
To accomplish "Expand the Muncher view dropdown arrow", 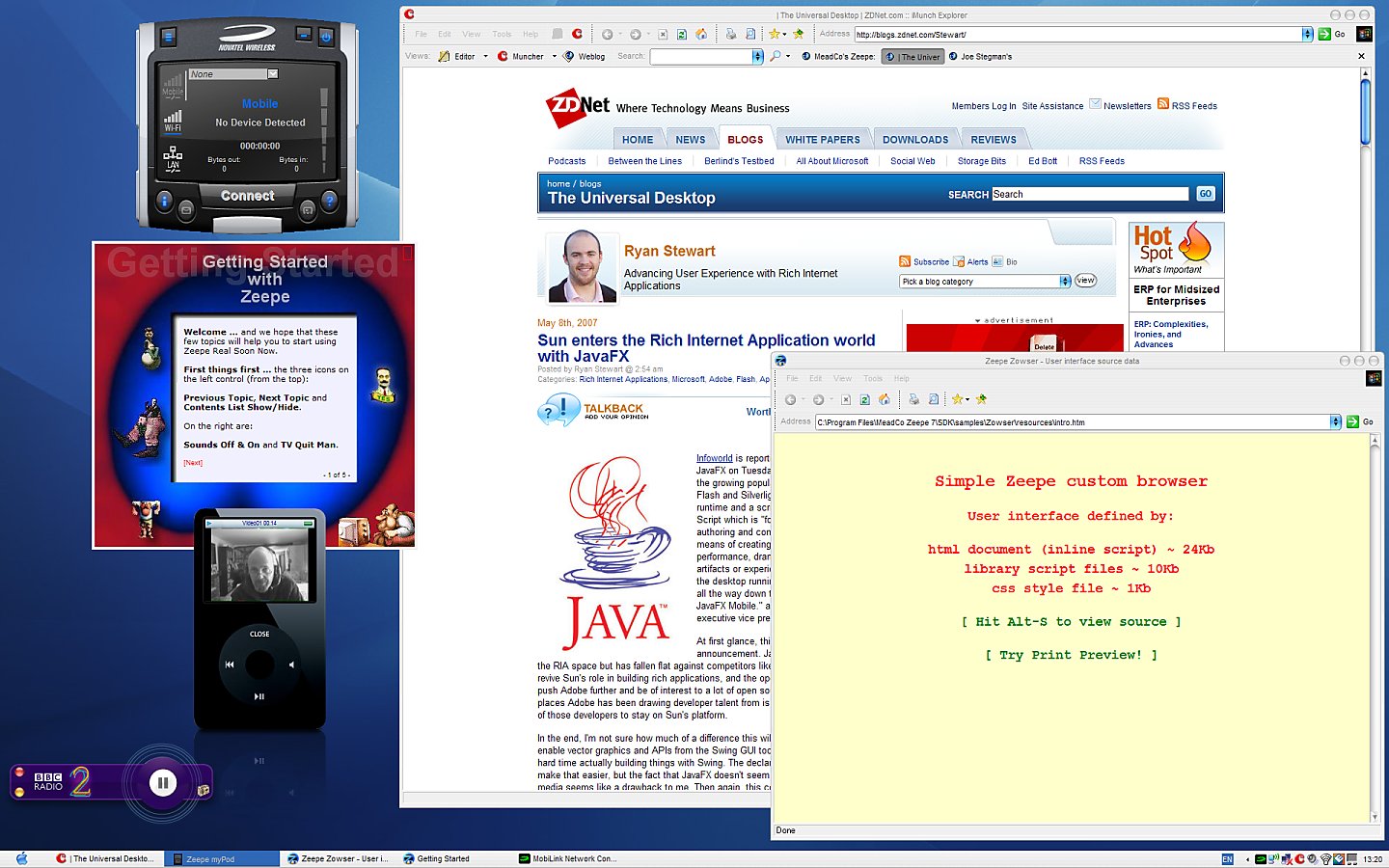I will [555, 56].
